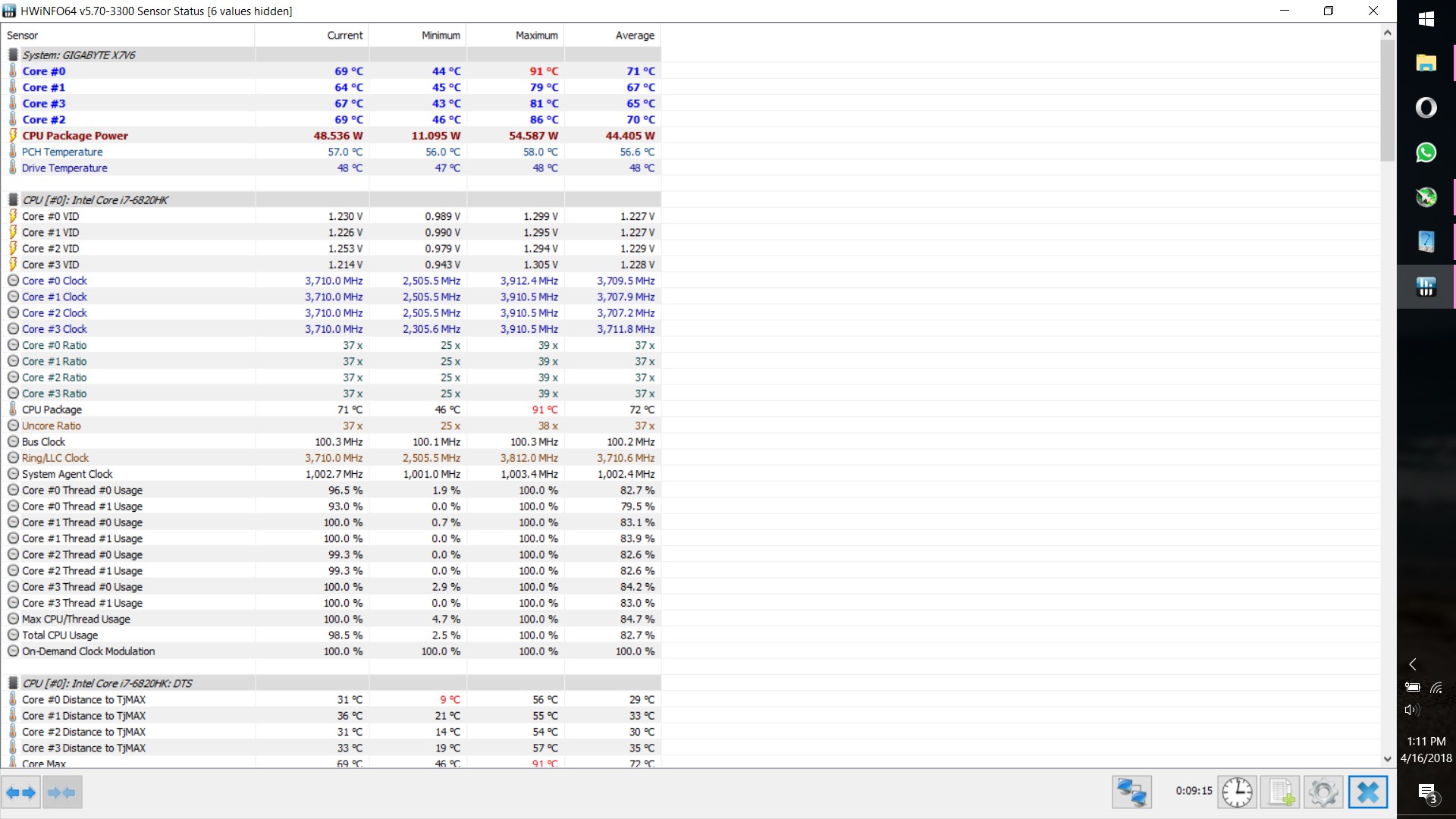Viewport: 1456px width, 819px height.
Task: Select the Core #2 Clock row
Action: pyautogui.click(x=331, y=312)
